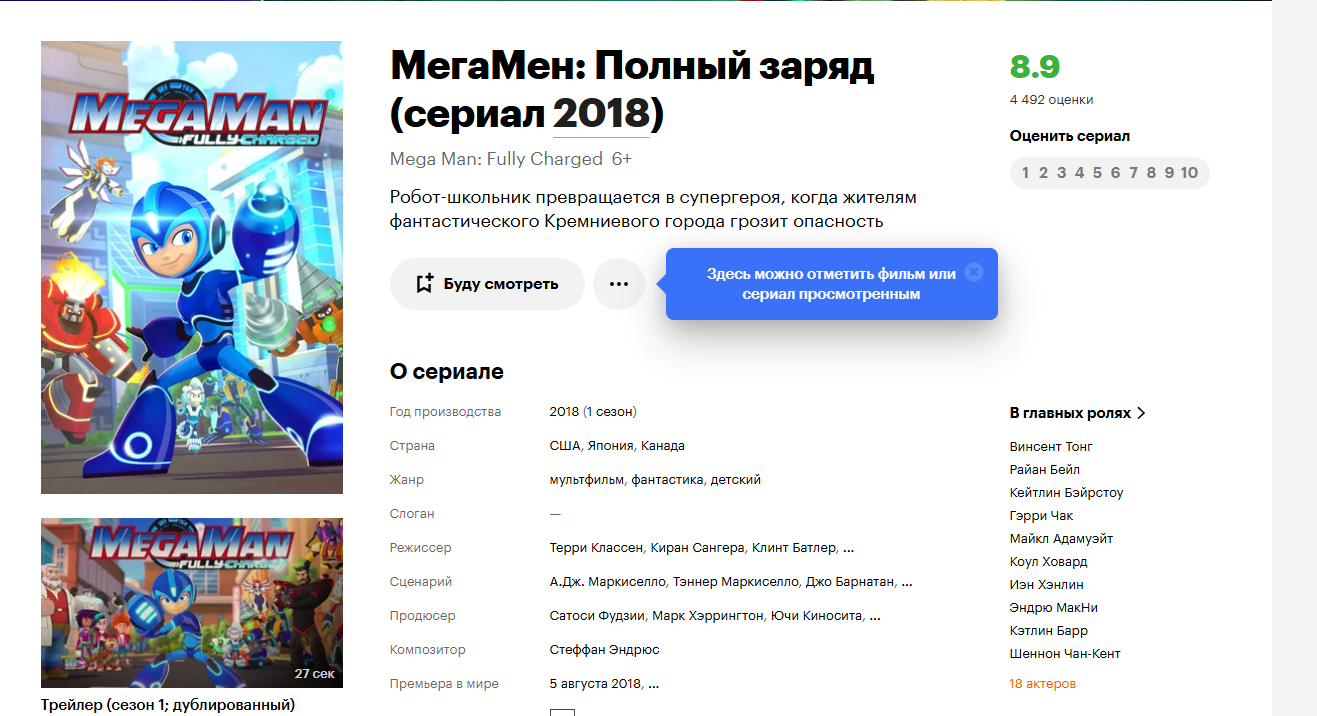The width and height of the screenshot is (1317, 716).
Task: Open the (1 сезон) seasons link
Action: [610, 412]
